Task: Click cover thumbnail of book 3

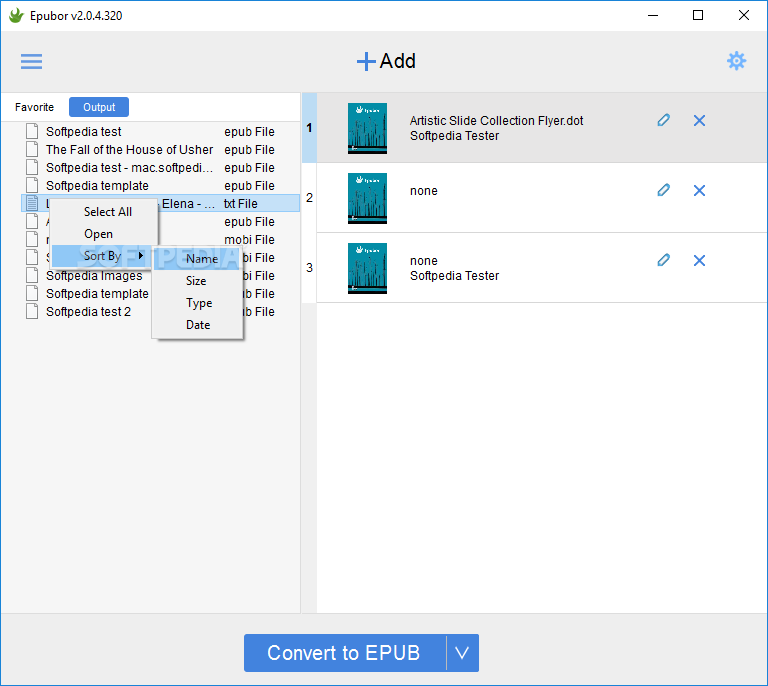Action: pyautogui.click(x=367, y=268)
